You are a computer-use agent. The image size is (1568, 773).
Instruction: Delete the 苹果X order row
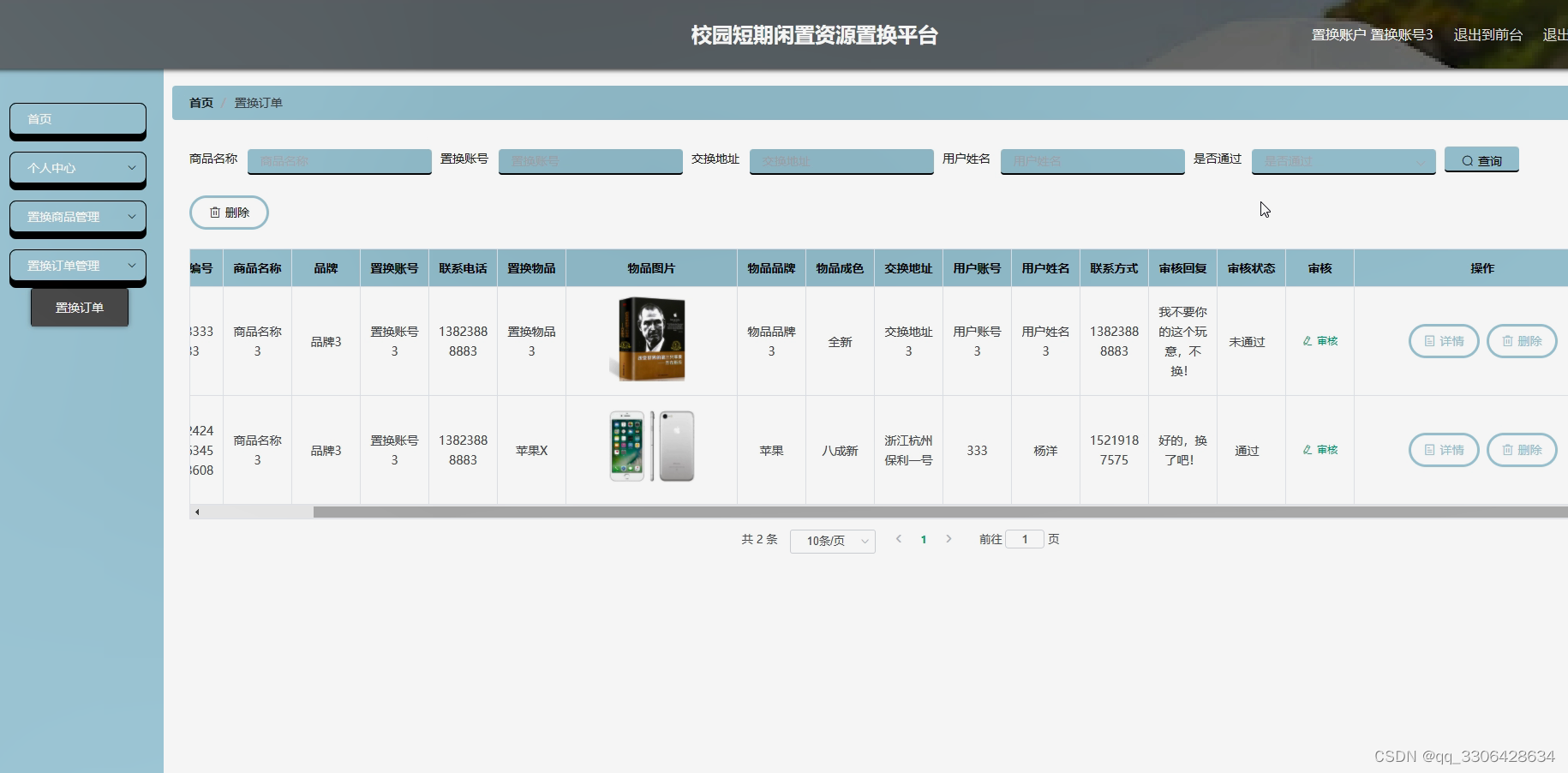click(1522, 450)
